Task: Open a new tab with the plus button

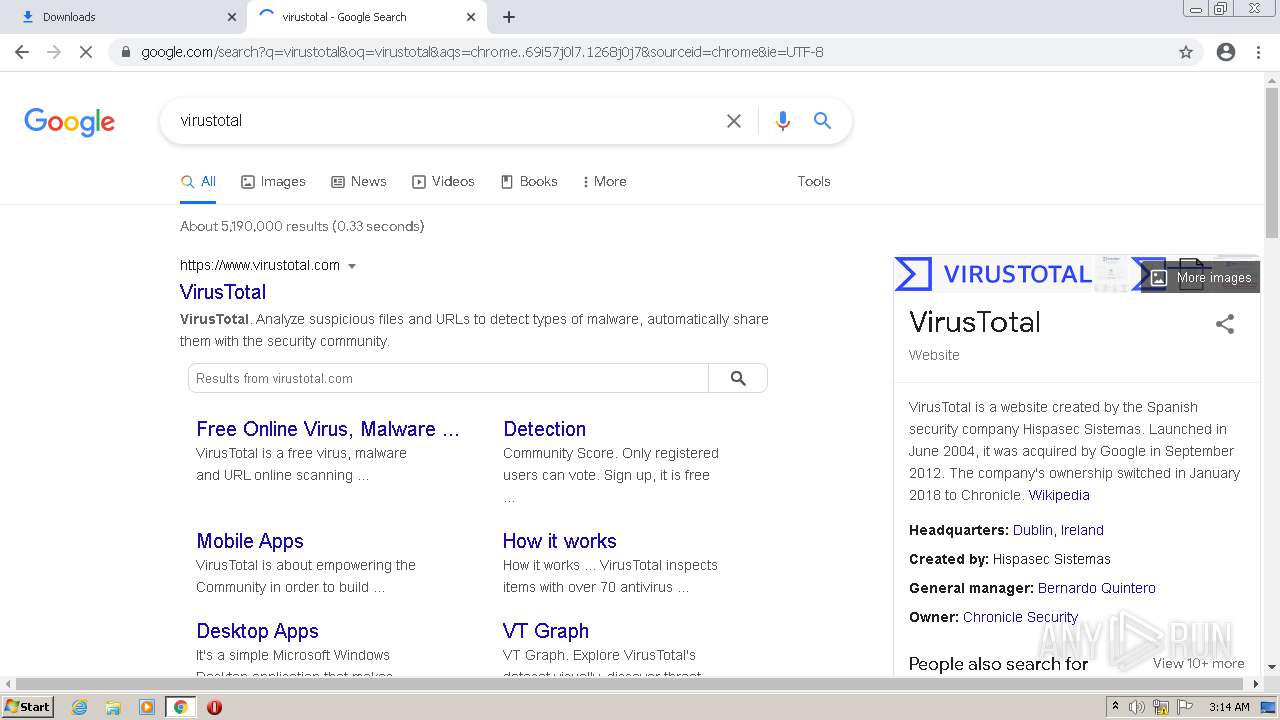Action: click(x=509, y=17)
